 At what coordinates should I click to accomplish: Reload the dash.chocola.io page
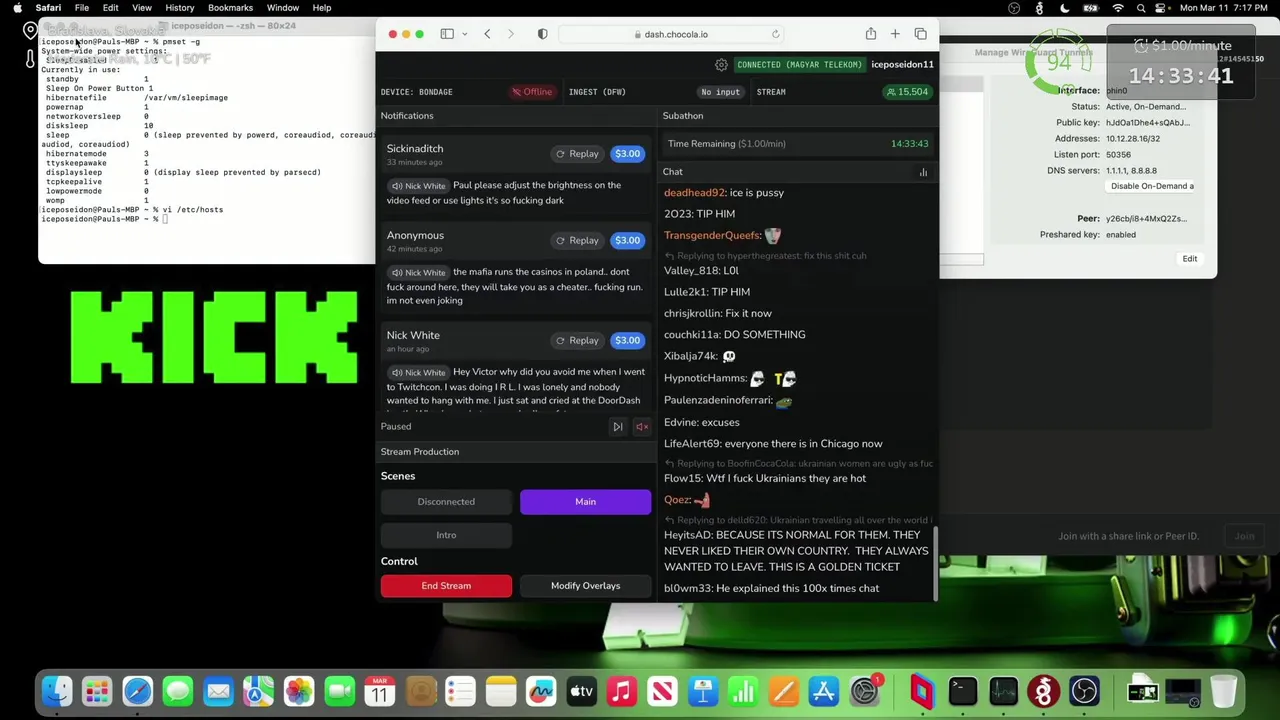775,34
